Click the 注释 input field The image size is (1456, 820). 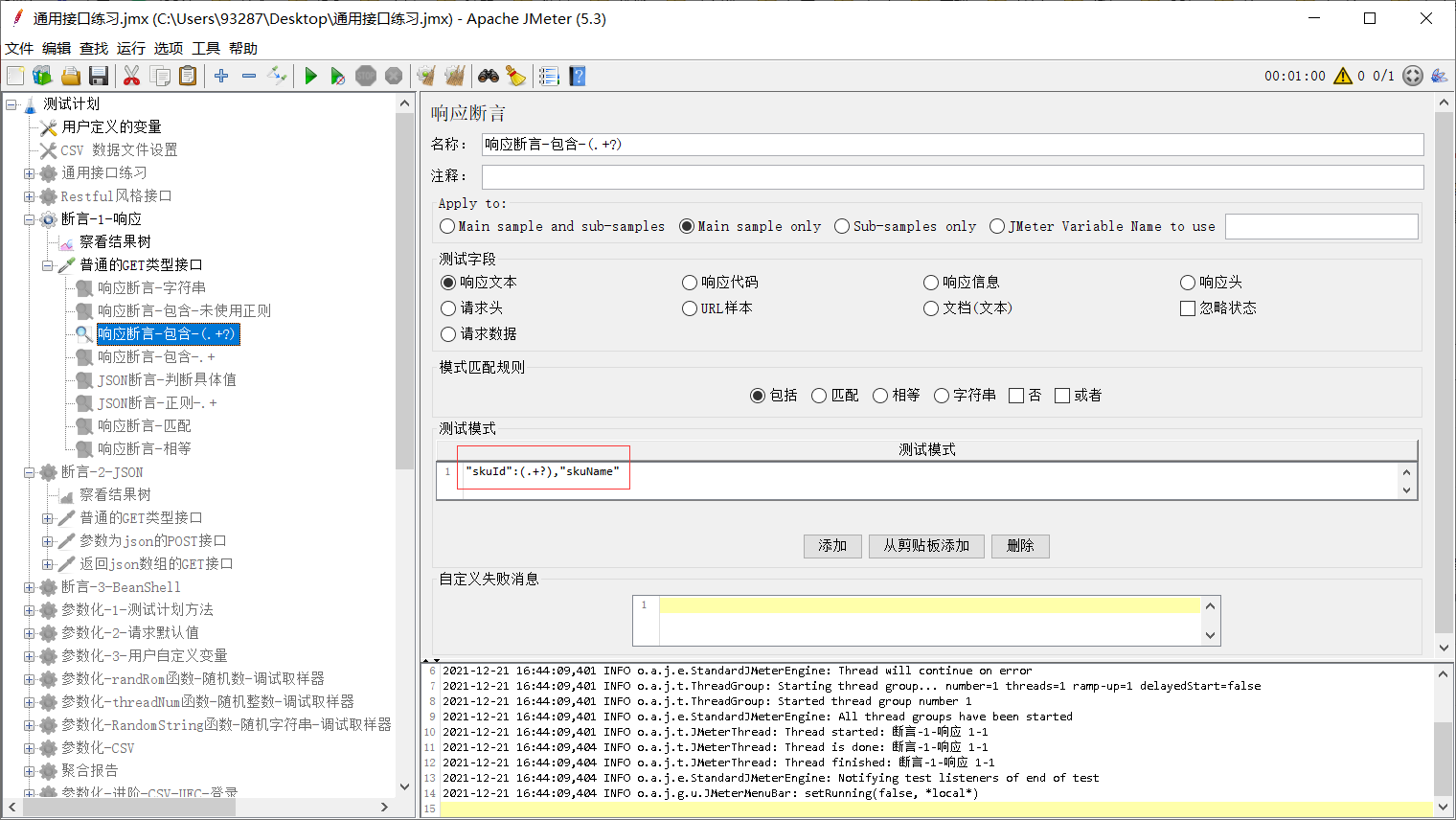(952, 176)
